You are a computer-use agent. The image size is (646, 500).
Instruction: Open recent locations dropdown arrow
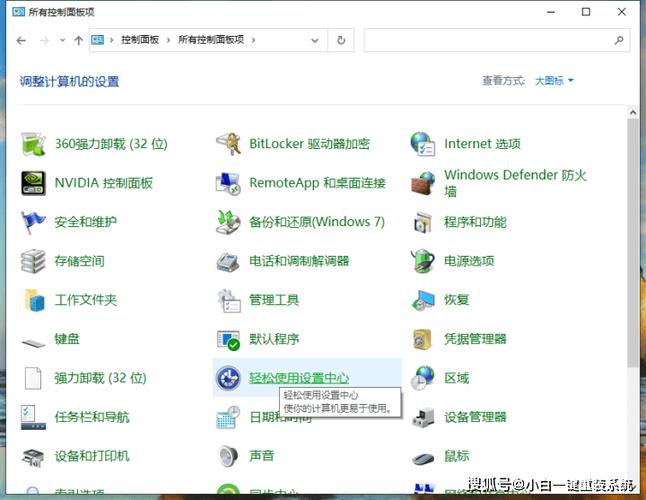pyautogui.click(x=63, y=40)
